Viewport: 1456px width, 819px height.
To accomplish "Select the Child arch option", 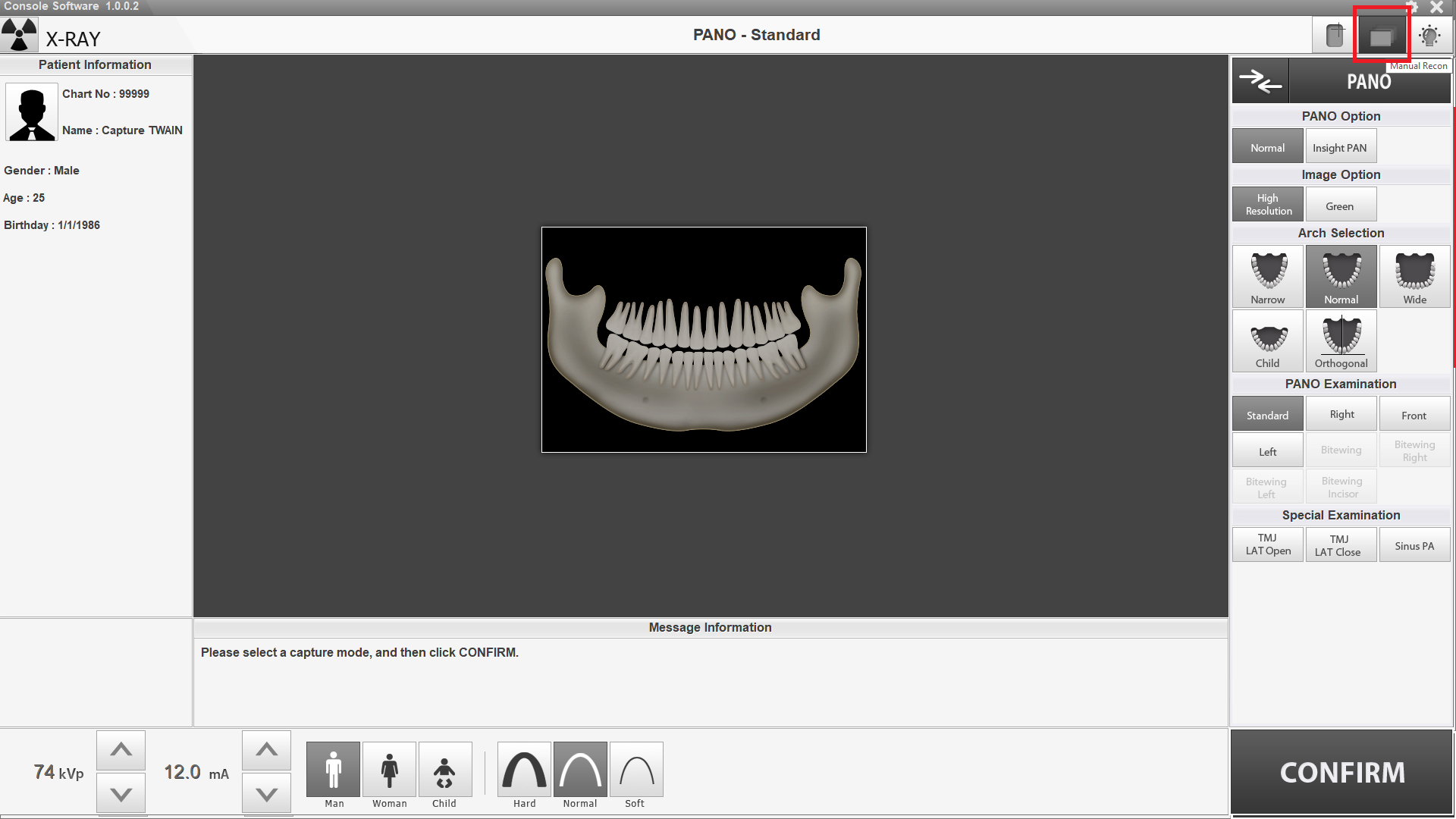I will click(x=1268, y=340).
